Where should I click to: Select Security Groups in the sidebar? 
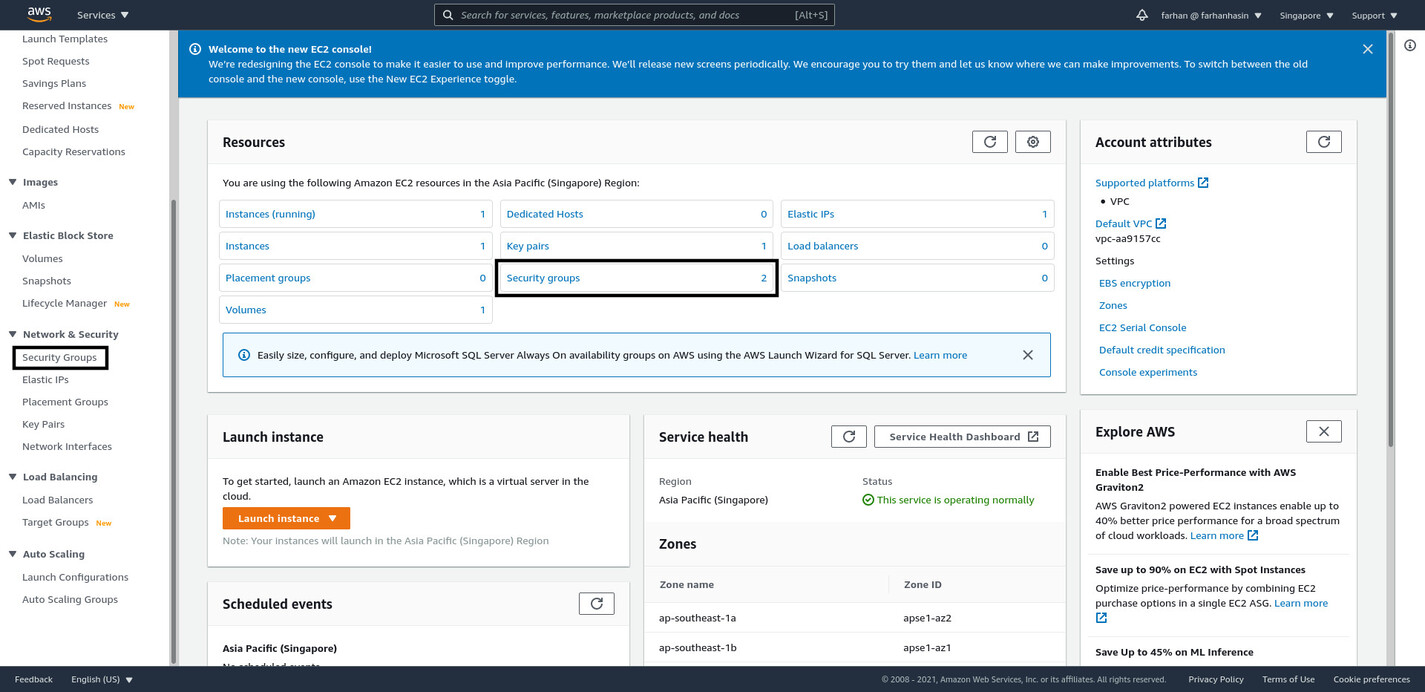point(60,357)
